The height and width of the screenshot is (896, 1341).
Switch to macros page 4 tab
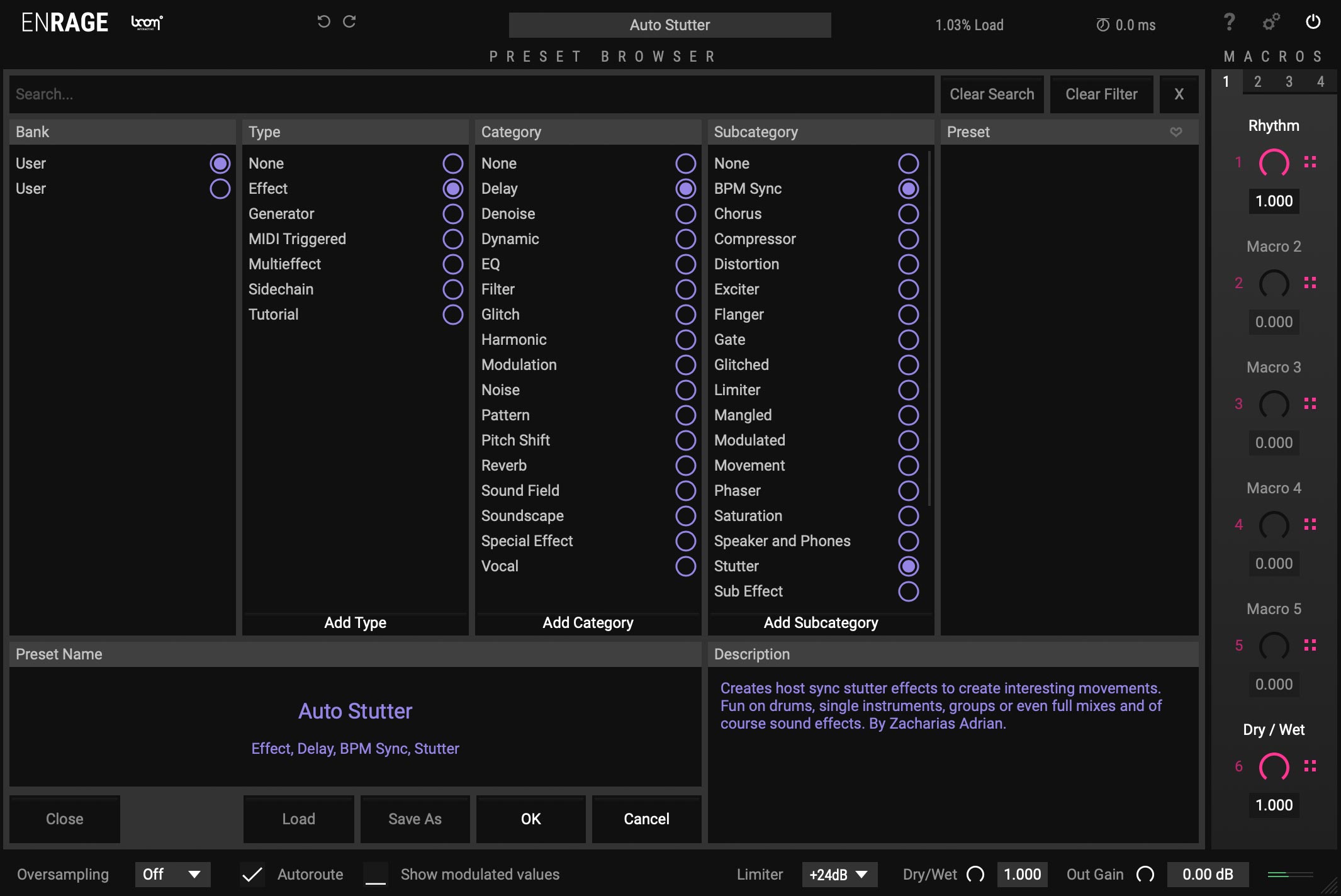coord(1320,82)
